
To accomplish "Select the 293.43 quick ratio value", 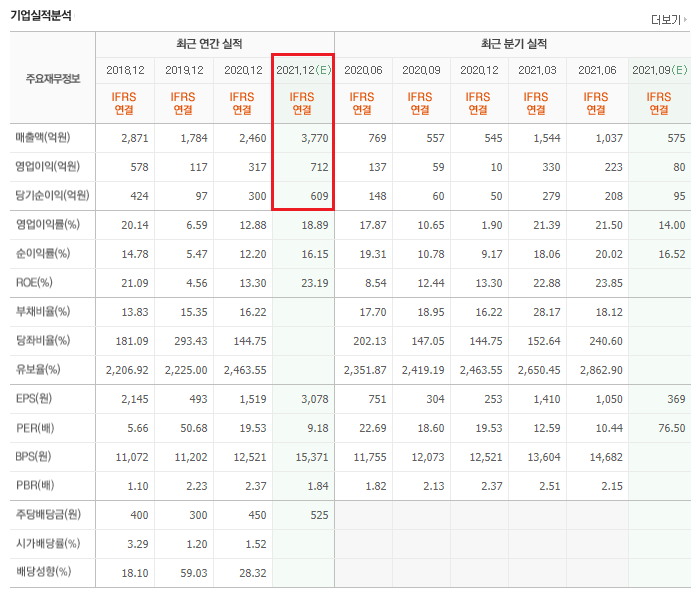I will (191, 341).
